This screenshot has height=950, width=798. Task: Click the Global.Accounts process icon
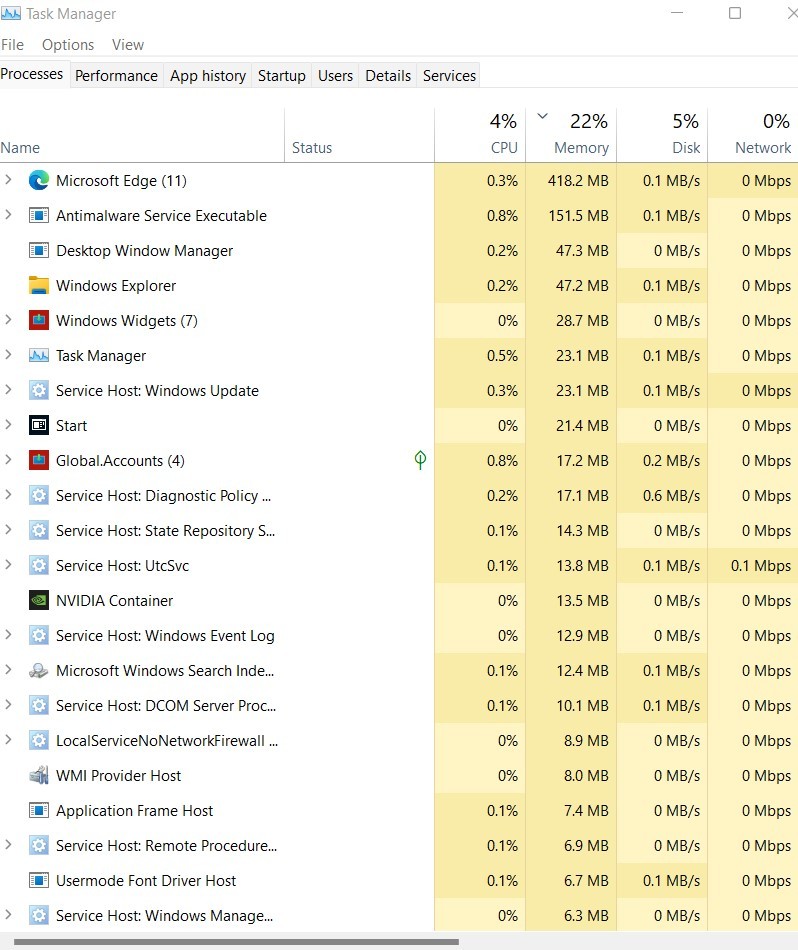39,460
